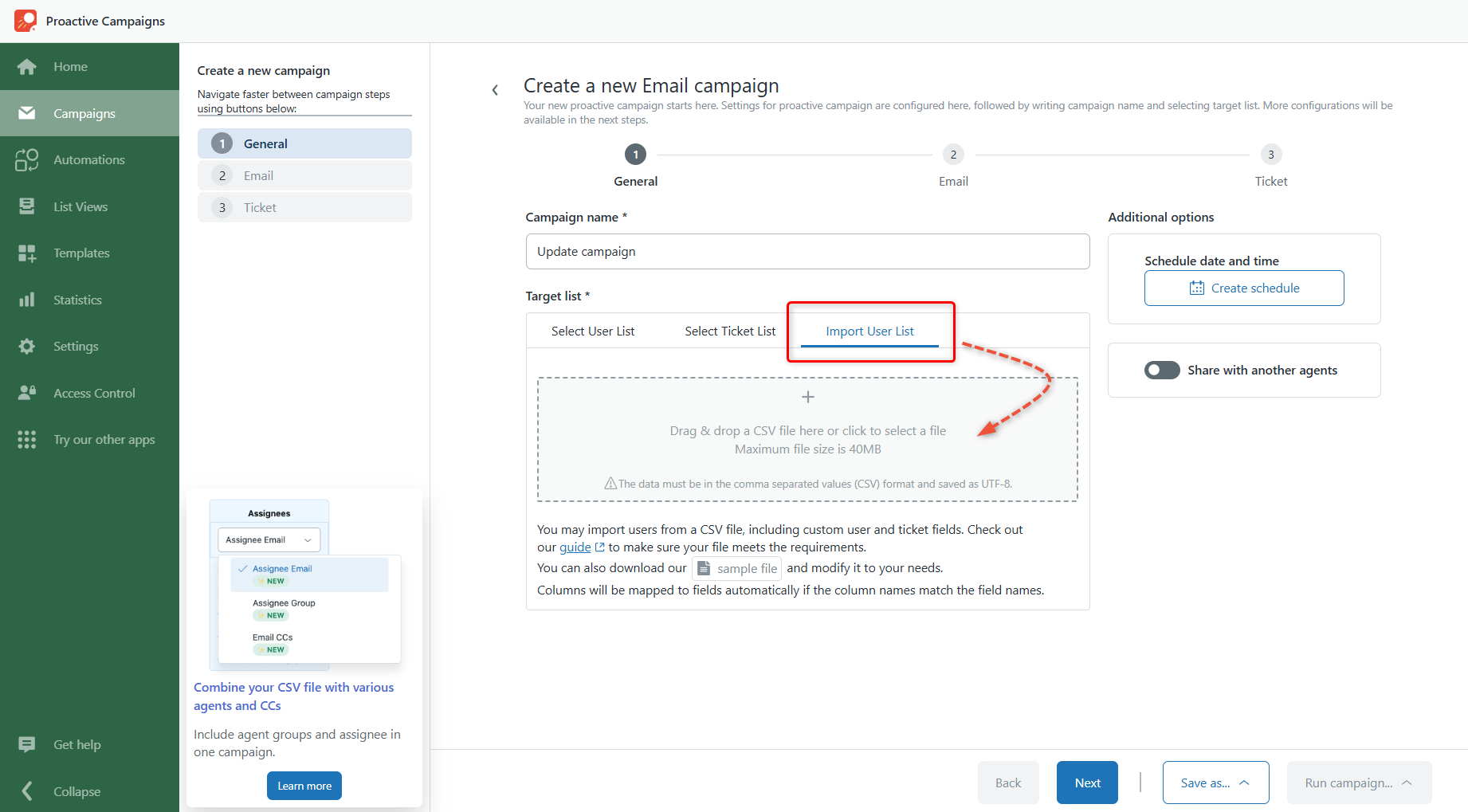
Task: Go to Ticket step in left navigator
Action: coord(304,208)
